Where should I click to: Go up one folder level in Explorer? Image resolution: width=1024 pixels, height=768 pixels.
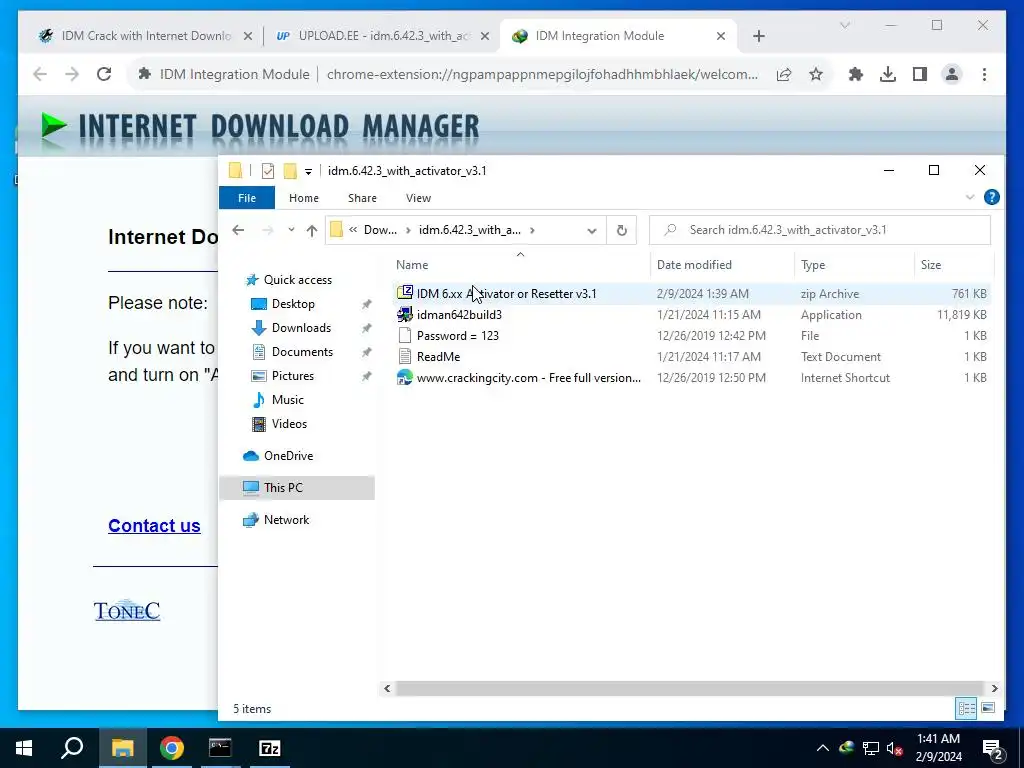pos(312,230)
